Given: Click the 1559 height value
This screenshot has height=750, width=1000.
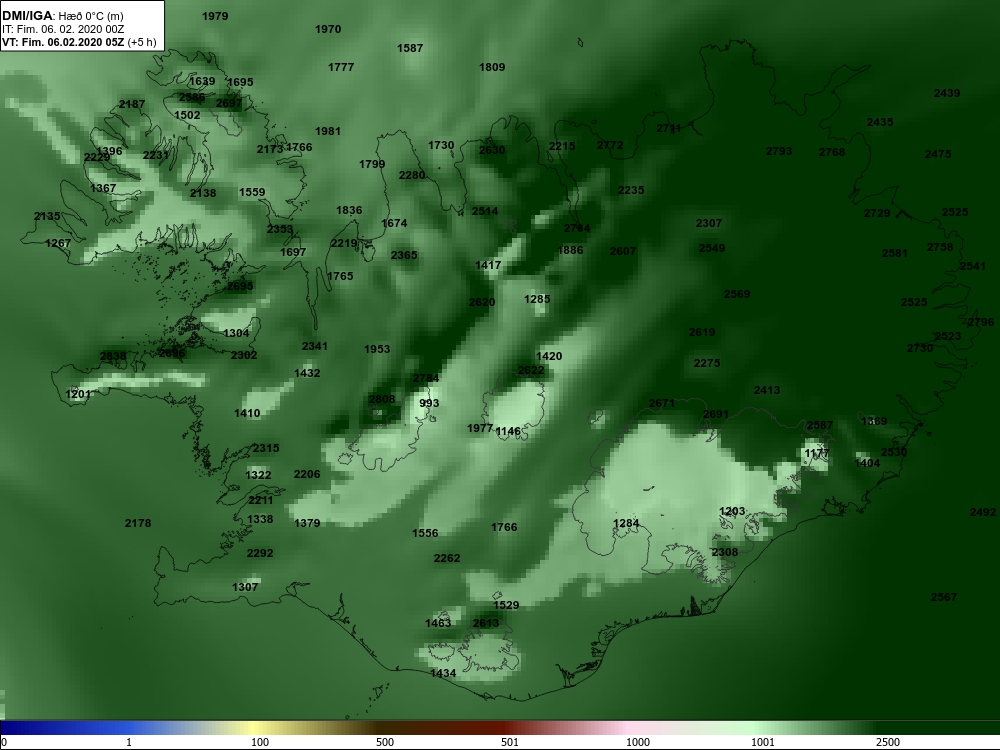Looking at the screenshot, I should click(x=252, y=192).
